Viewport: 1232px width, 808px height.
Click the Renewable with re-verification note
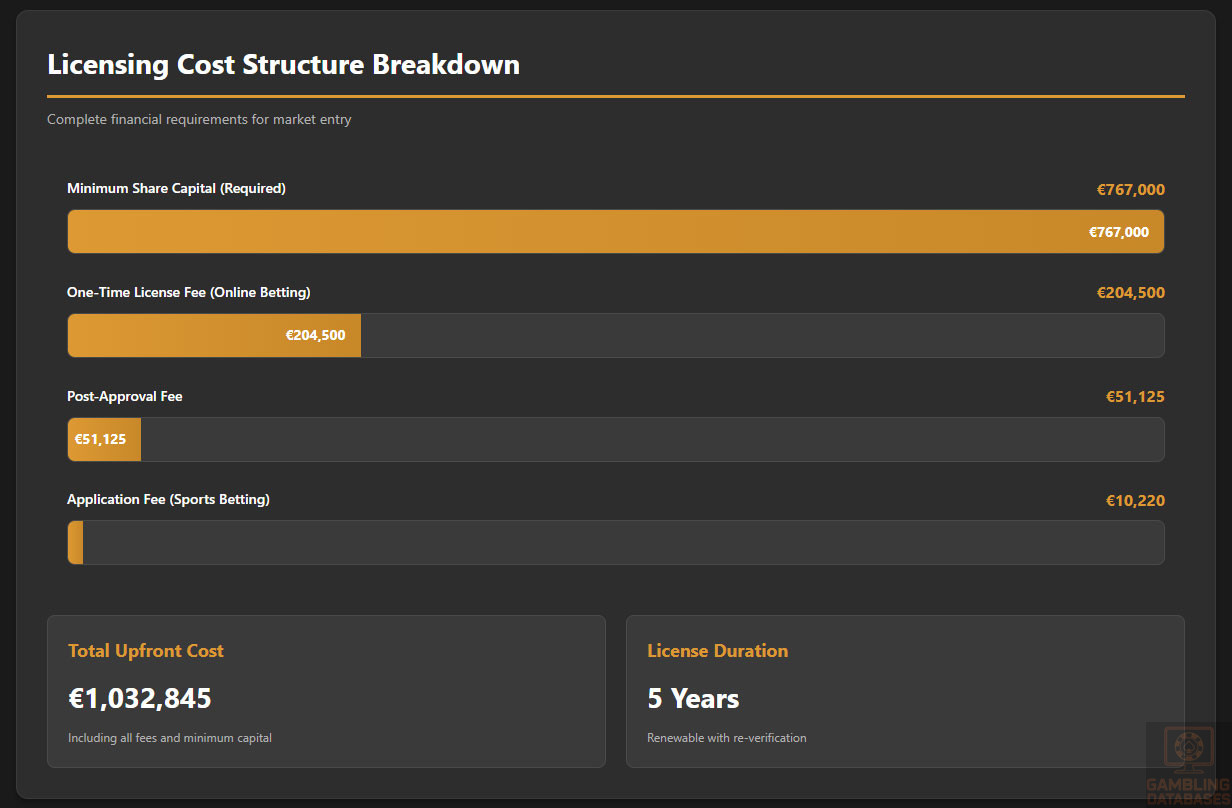(x=726, y=738)
